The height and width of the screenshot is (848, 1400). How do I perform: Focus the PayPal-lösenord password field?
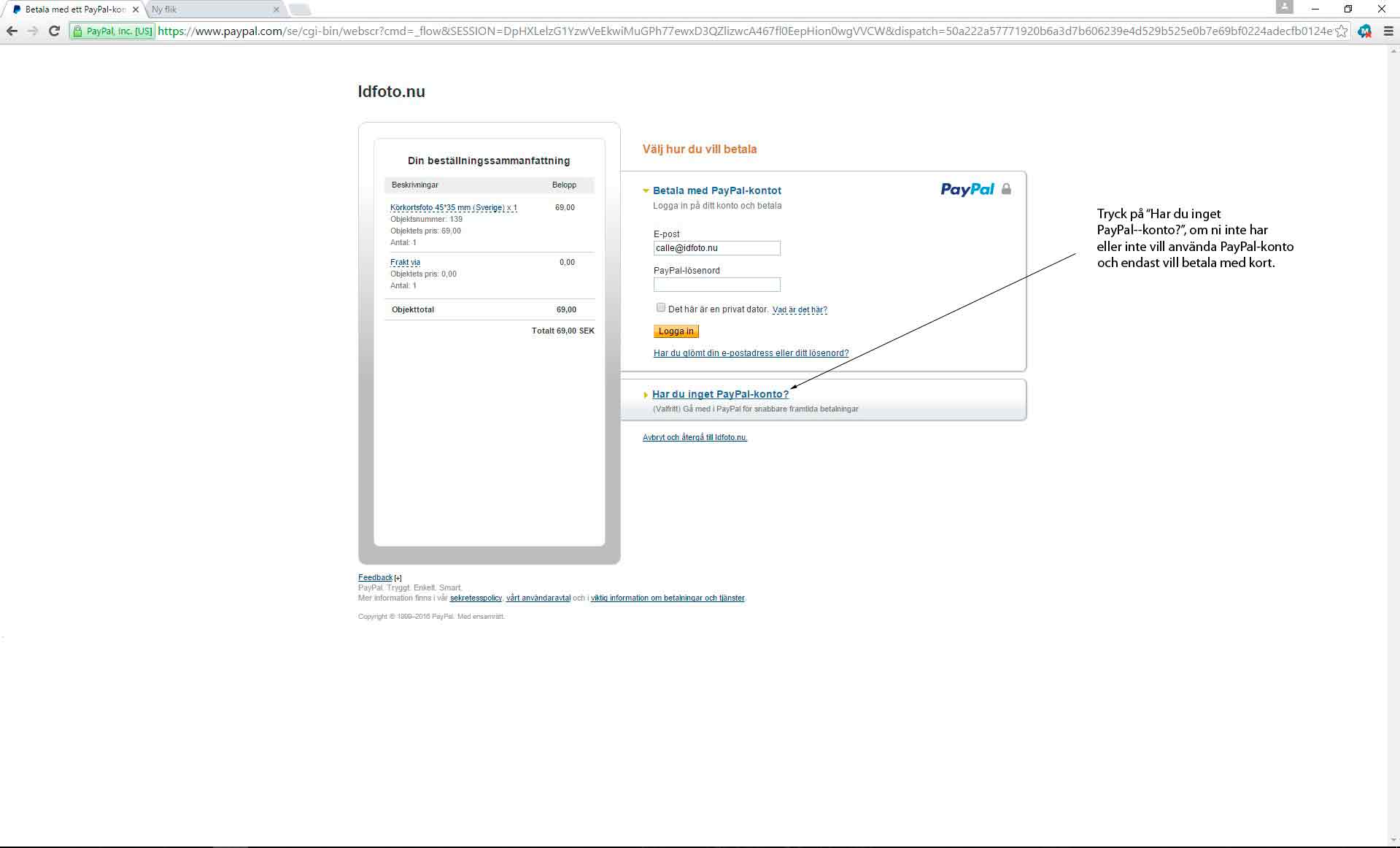(x=717, y=285)
